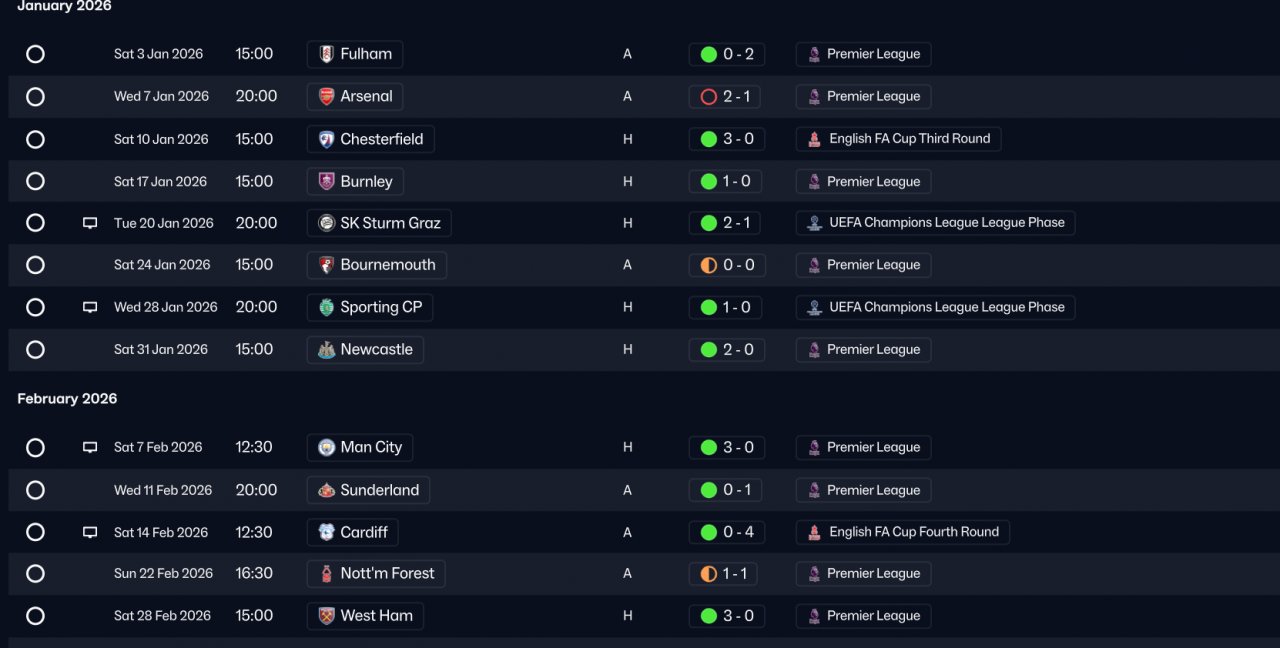Select the radio circle for Fulham fixture

35,54
